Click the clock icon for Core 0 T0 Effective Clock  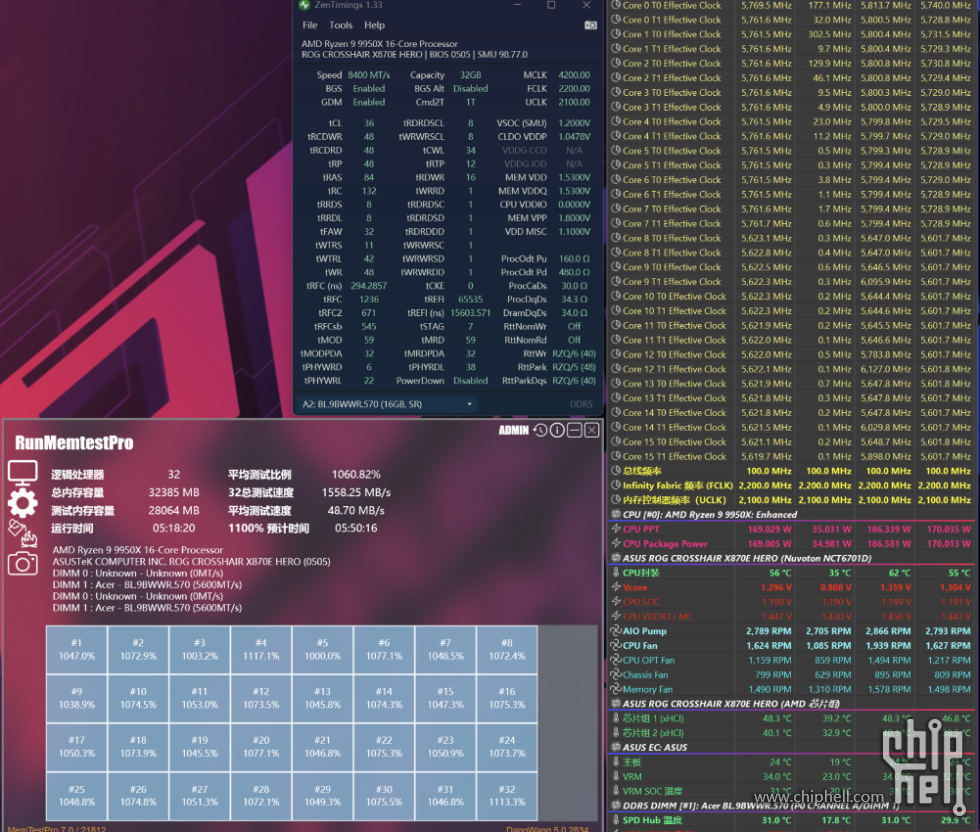616,5
